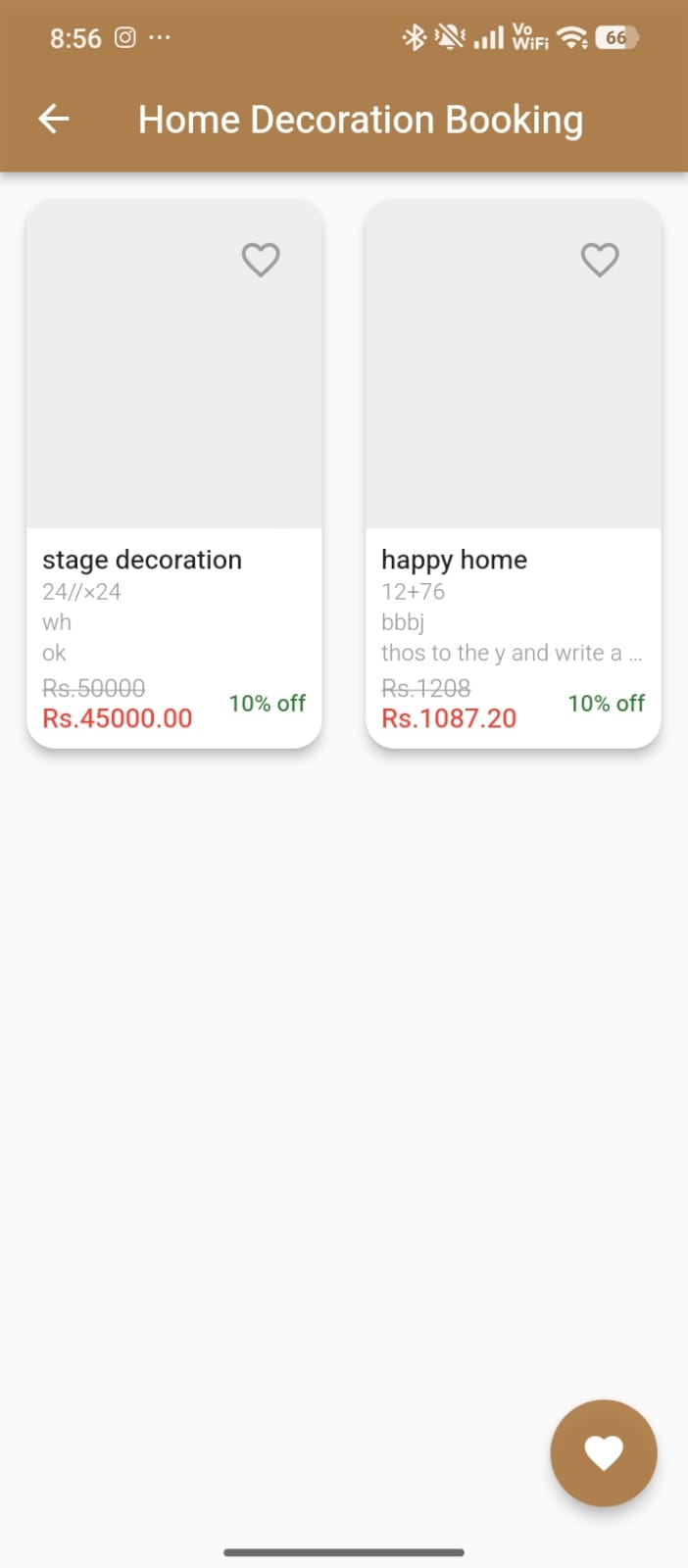Select the "happy home" title

point(454,560)
